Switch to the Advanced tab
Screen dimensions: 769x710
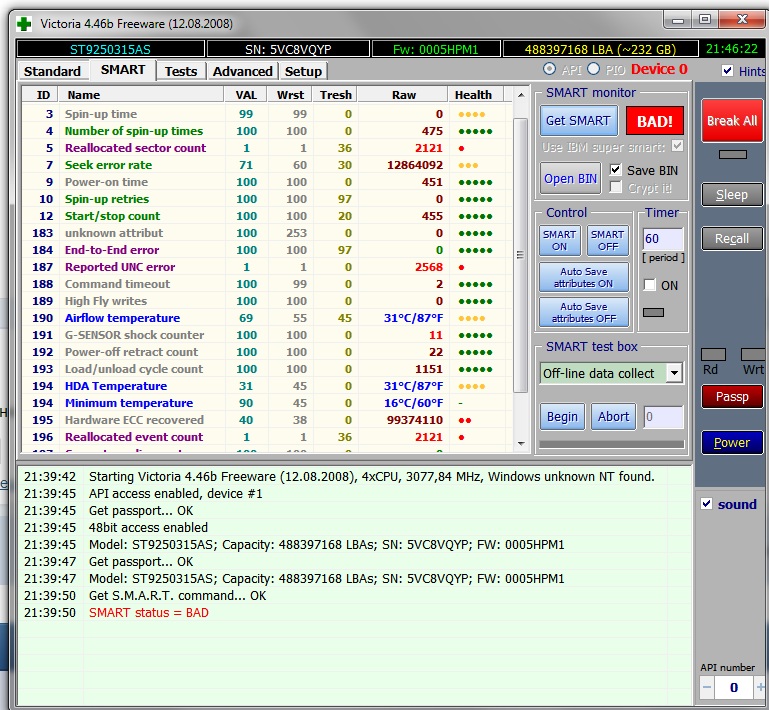[243, 72]
